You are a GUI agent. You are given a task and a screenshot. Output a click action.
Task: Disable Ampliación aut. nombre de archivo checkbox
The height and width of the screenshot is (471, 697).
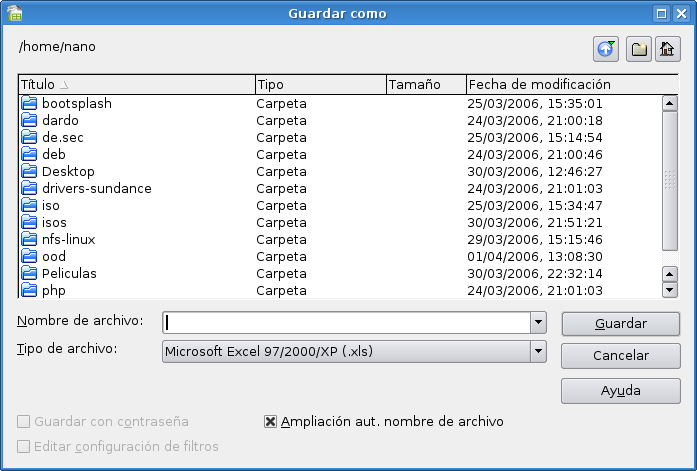tap(270, 422)
